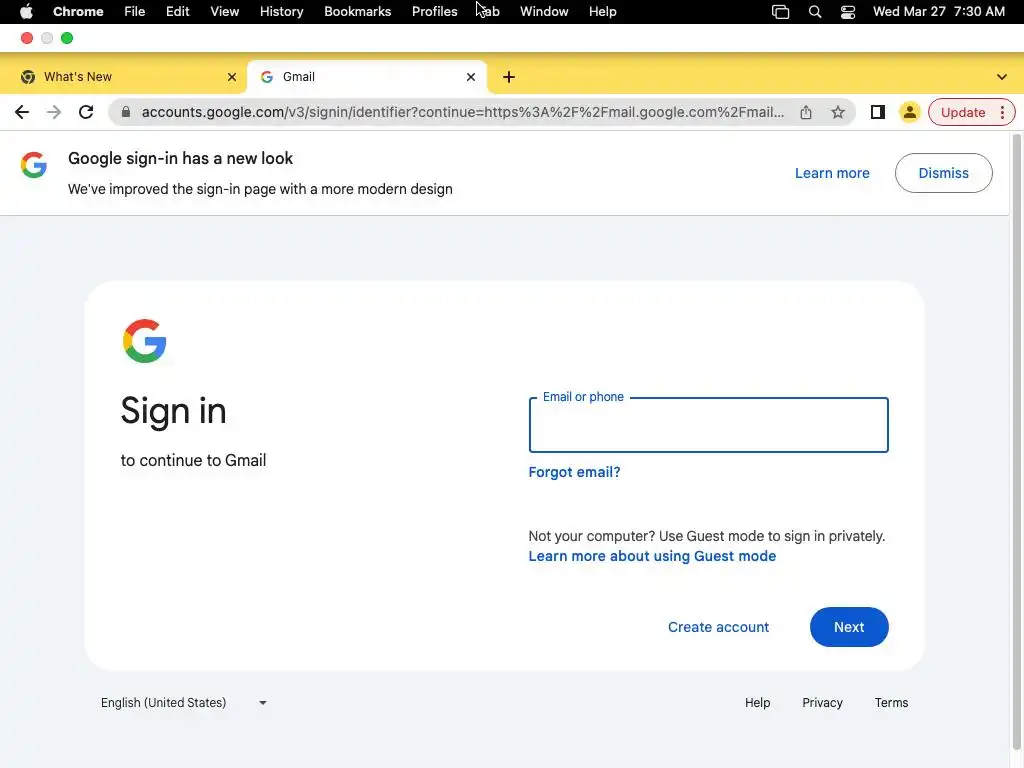The width and height of the screenshot is (1024, 768).
Task: Go forward to next page
Action: pyautogui.click(x=54, y=112)
